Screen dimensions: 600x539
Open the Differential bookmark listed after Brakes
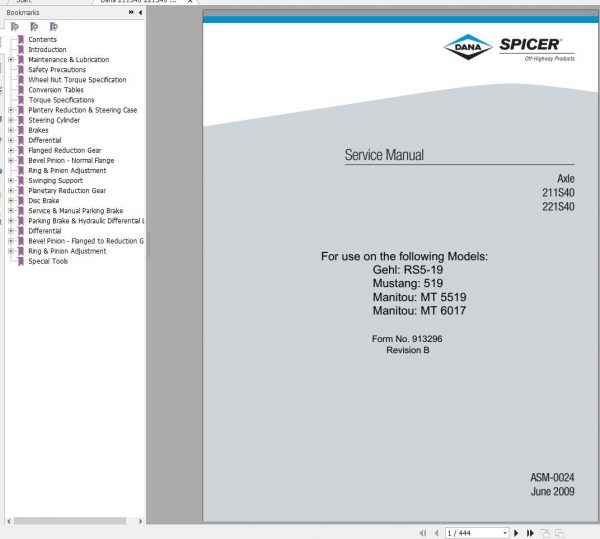pos(45,140)
